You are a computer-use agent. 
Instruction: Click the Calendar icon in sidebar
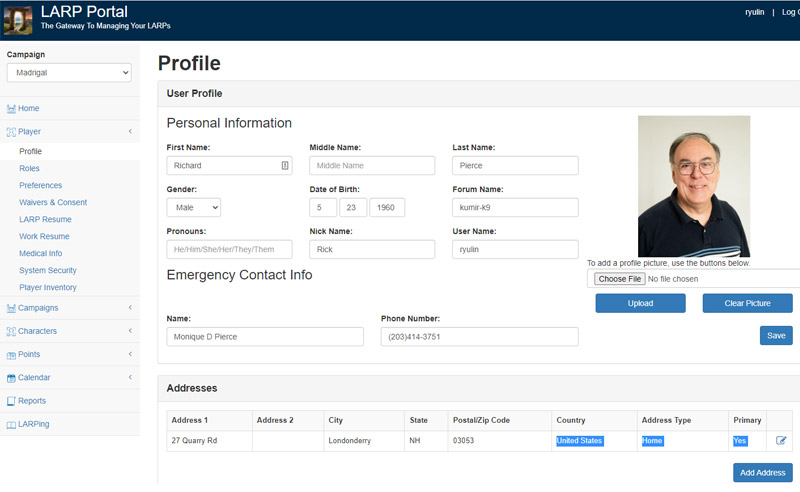coord(11,378)
